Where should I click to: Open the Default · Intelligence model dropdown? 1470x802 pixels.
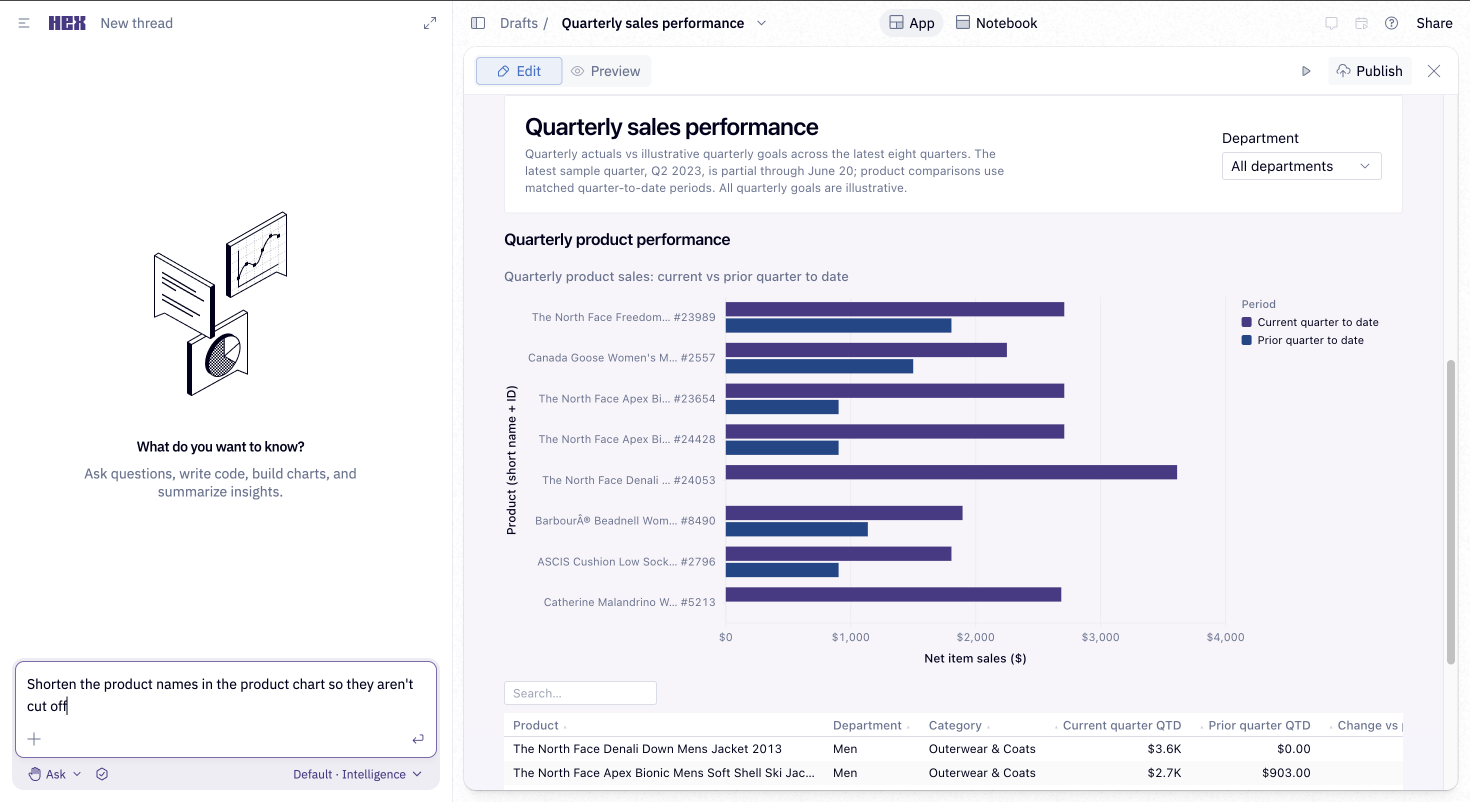point(358,774)
